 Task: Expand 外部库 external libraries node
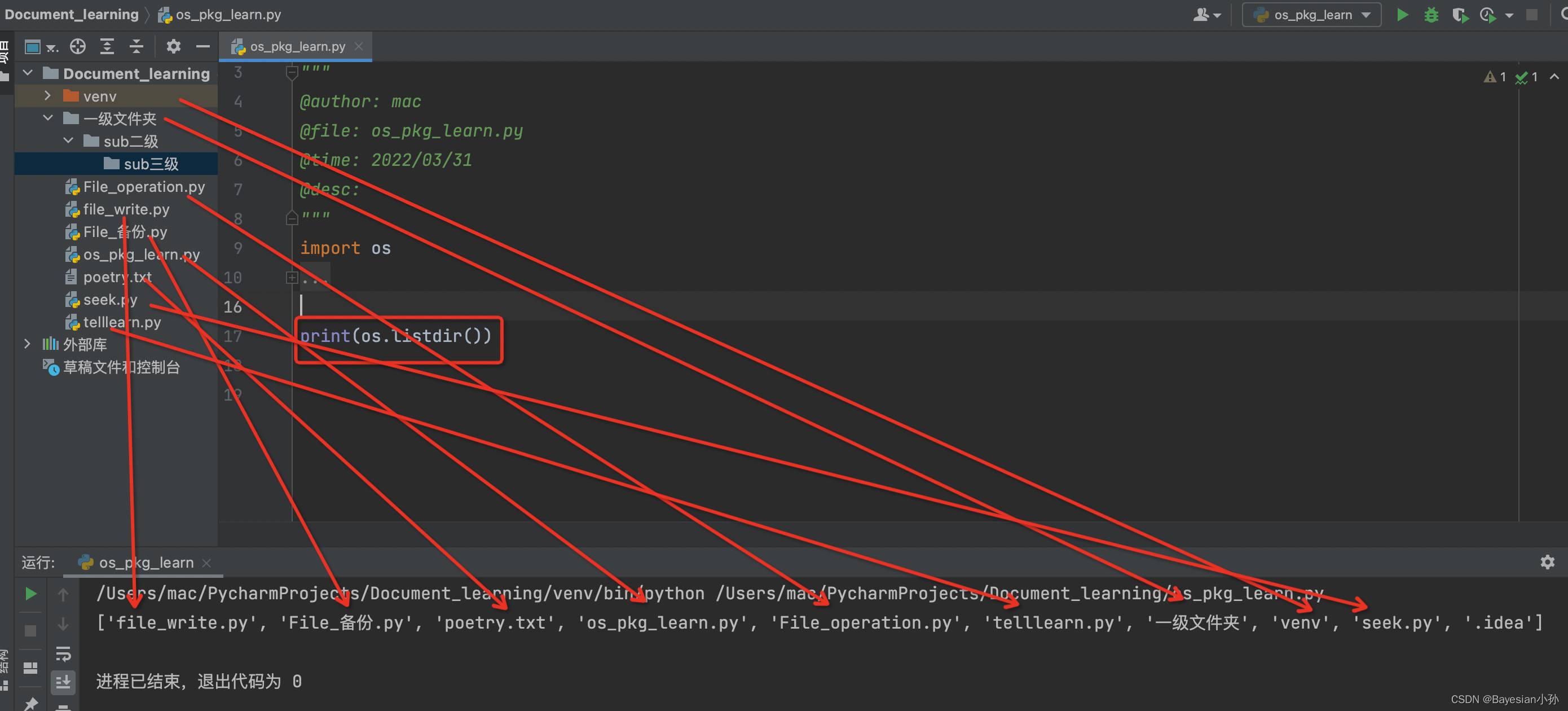pyautogui.click(x=27, y=344)
